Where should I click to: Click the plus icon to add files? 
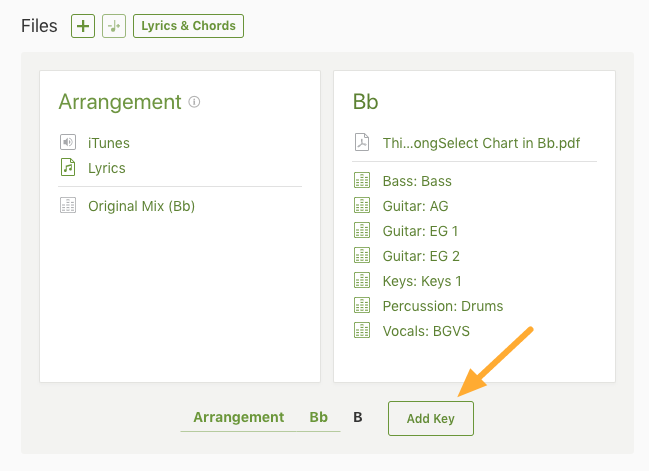(83, 26)
